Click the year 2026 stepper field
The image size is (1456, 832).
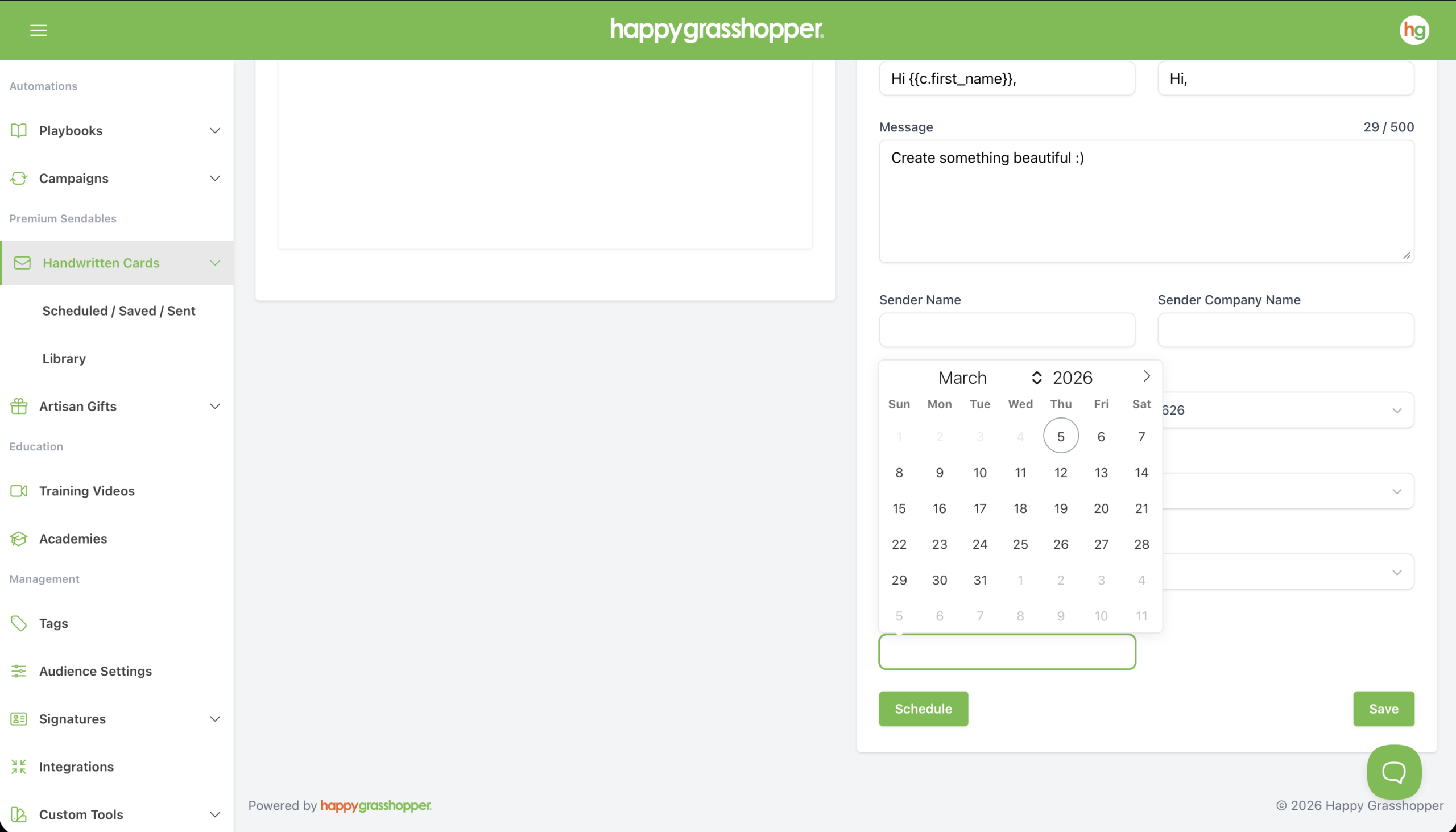pyautogui.click(x=1072, y=378)
